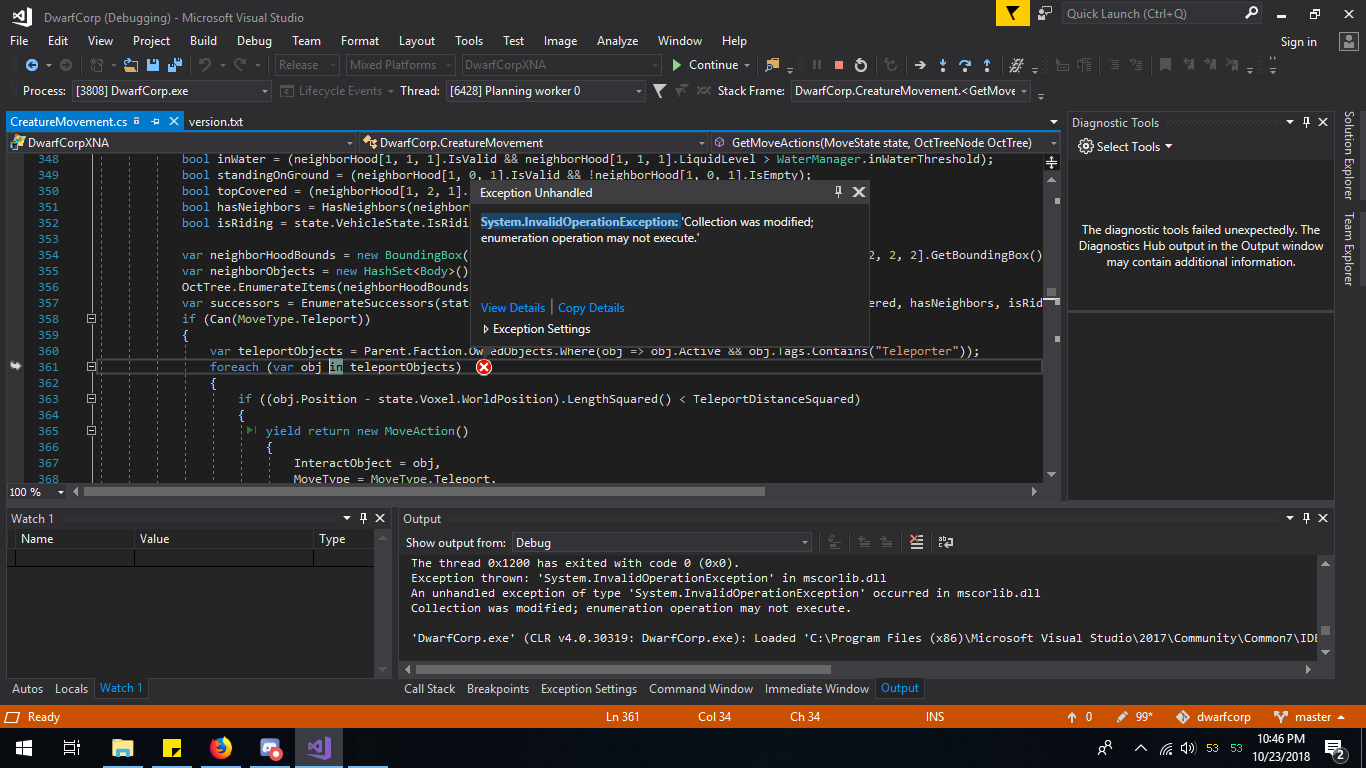Click the red exception error icon
This screenshot has height=768, width=1366.
(x=484, y=367)
